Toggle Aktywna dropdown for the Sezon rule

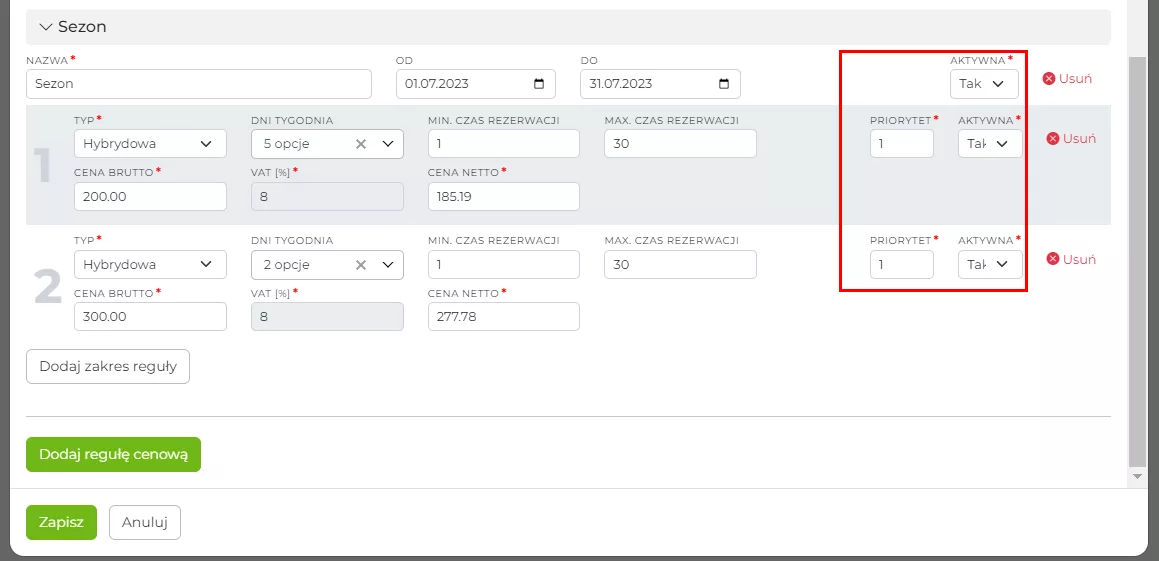coord(984,84)
